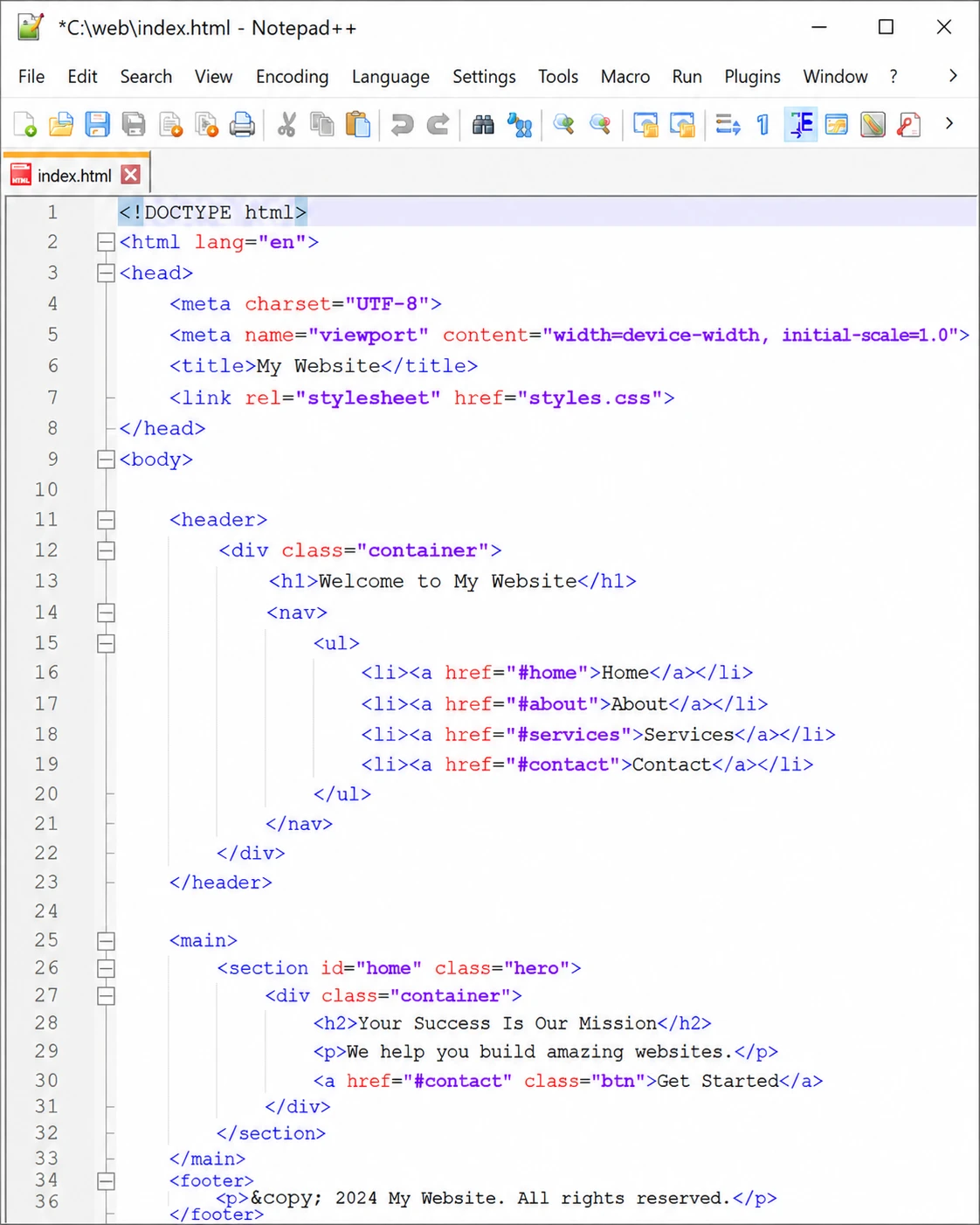Open the Search menu
The height and width of the screenshot is (1225, 980).
click(x=146, y=77)
